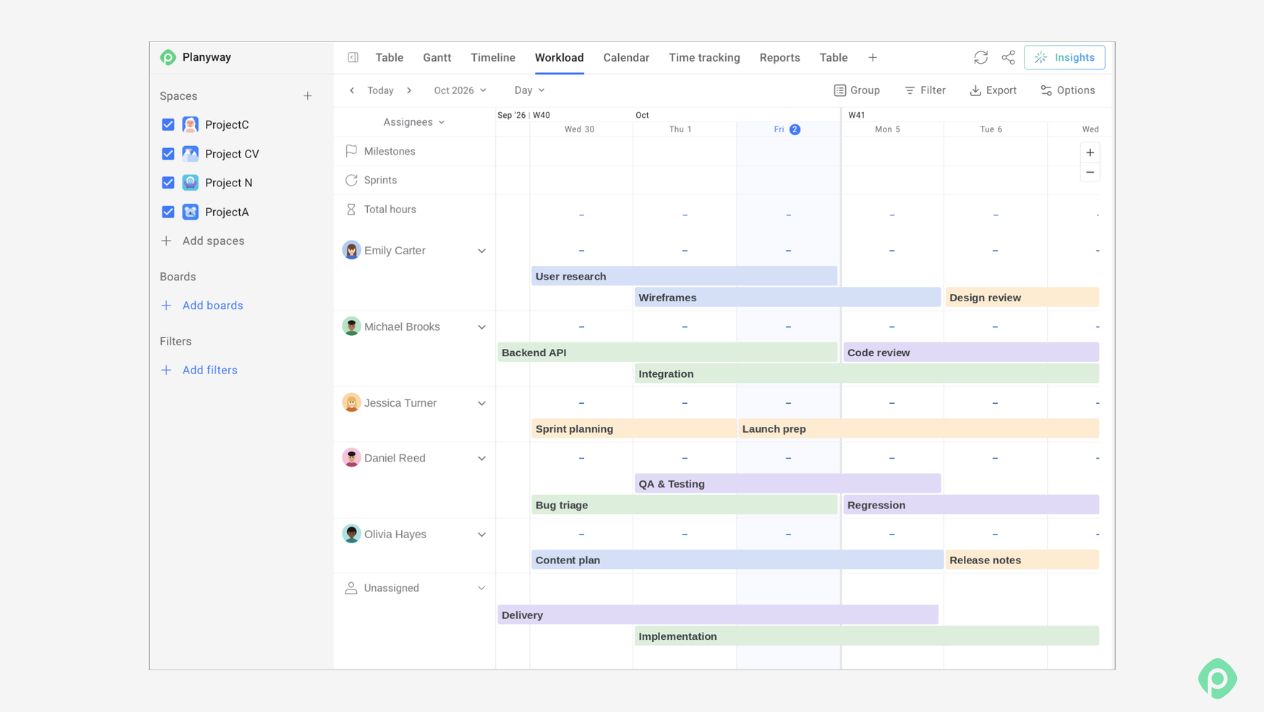The width and height of the screenshot is (1264, 712).
Task: Open the Day scale dropdown
Action: point(530,90)
